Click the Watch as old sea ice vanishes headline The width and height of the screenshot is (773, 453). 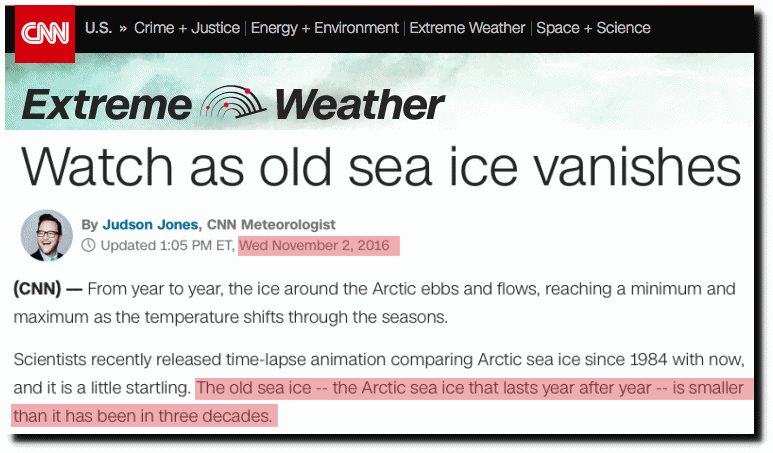point(381,167)
